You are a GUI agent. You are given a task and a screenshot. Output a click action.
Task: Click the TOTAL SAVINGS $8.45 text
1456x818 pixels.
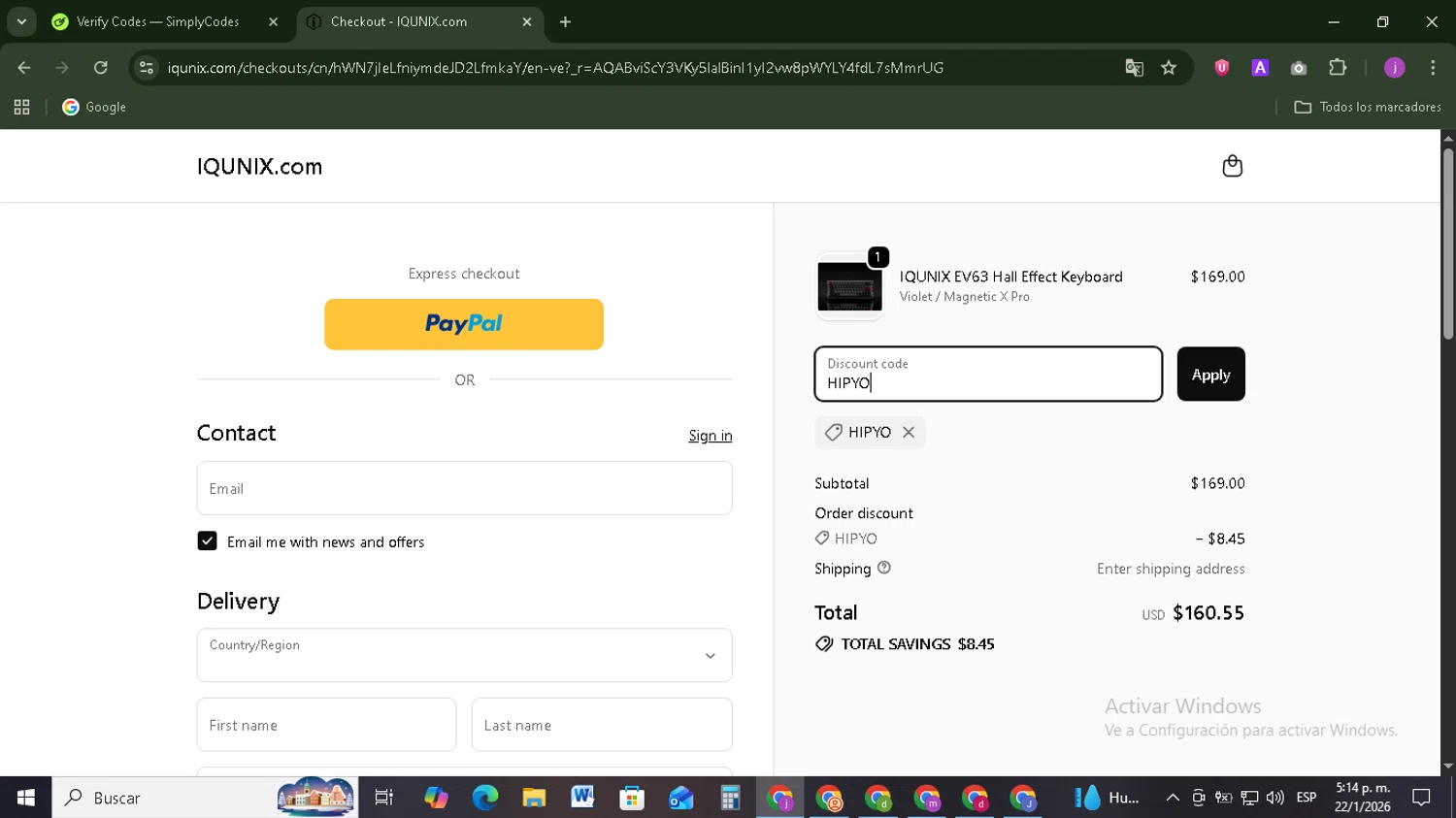[x=917, y=643]
